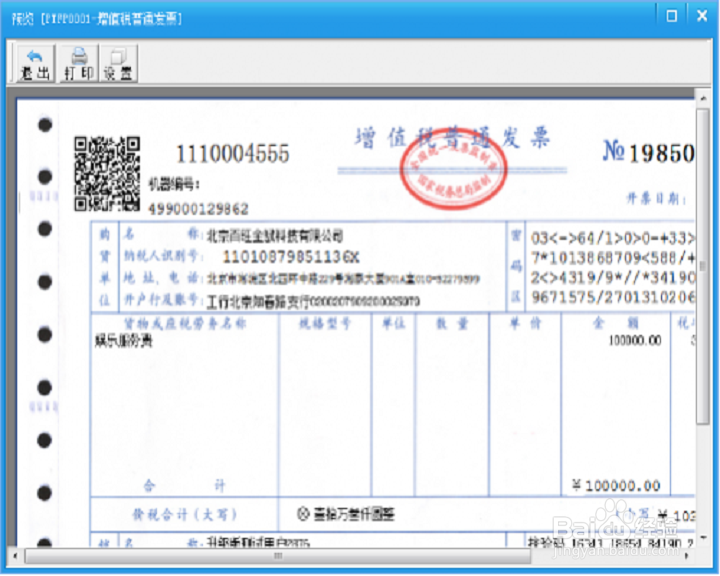Viewport: 720px width, 576px height.
Task: Click the horizontal scrollbar thumb
Action: tap(278, 556)
